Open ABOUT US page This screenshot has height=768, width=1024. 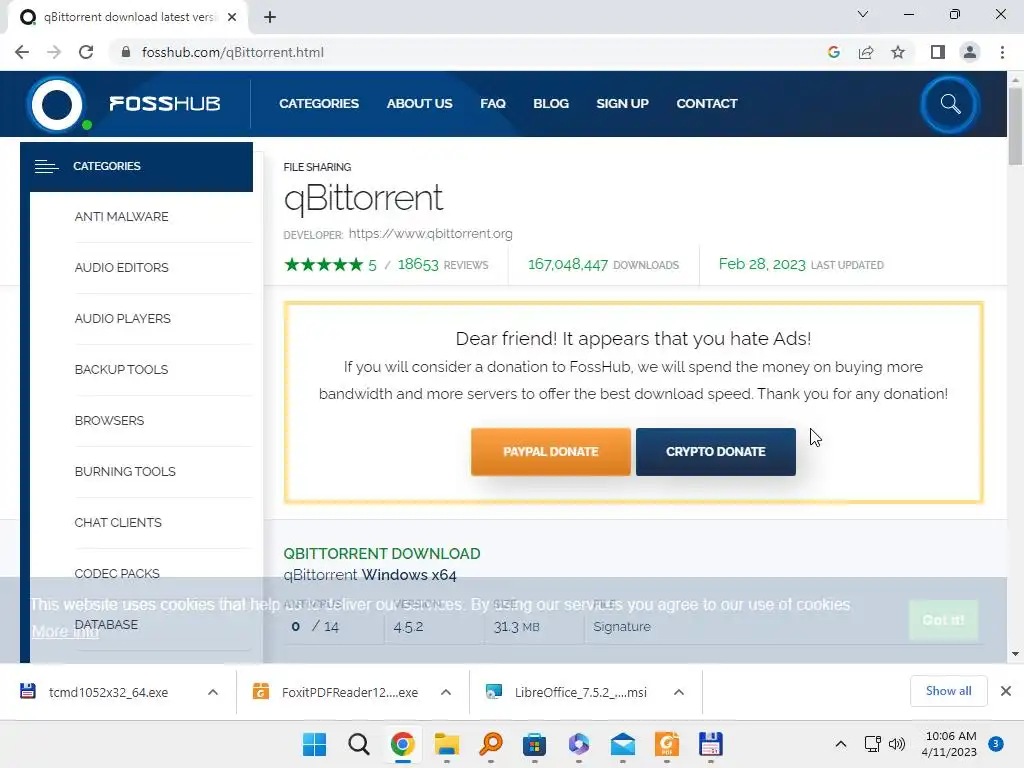pos(419,104)
